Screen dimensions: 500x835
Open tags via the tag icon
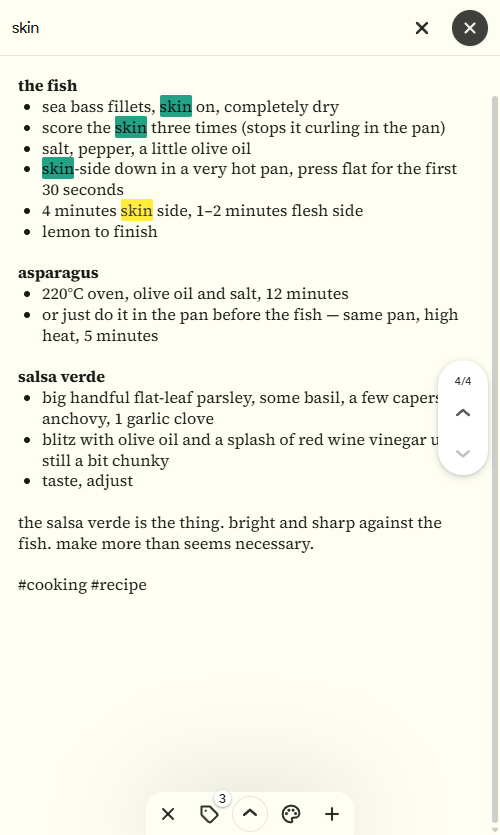(209, 814)
